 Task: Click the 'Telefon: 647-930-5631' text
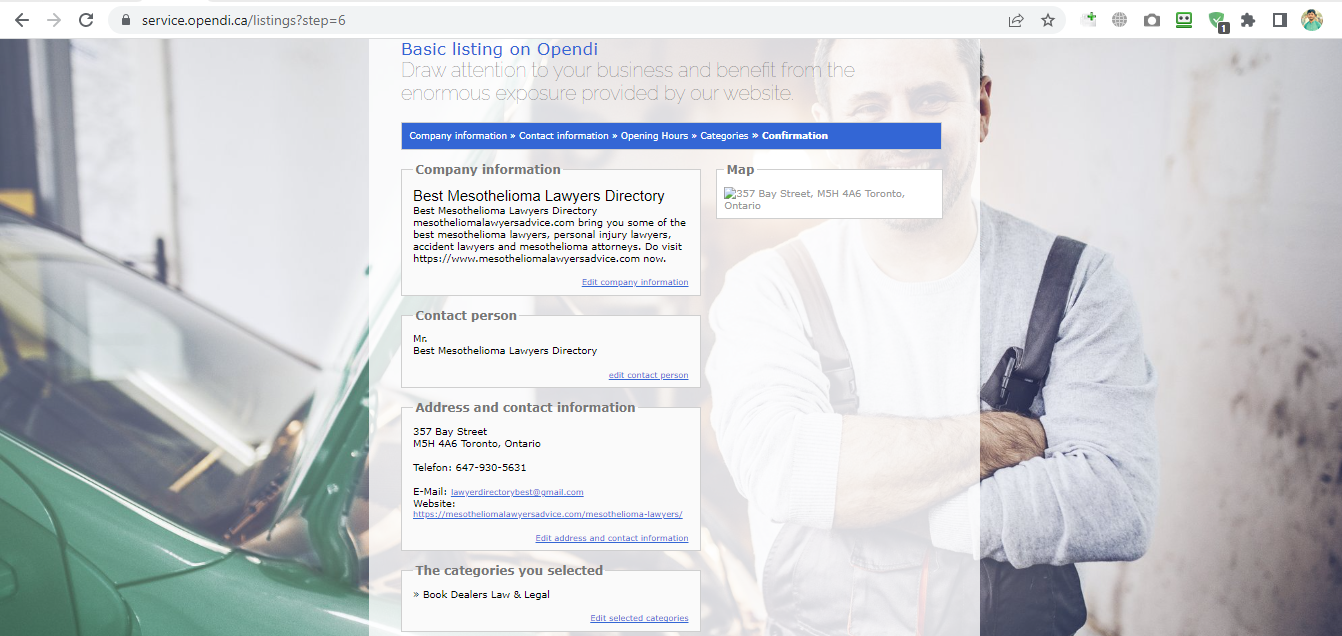point(470,468)
